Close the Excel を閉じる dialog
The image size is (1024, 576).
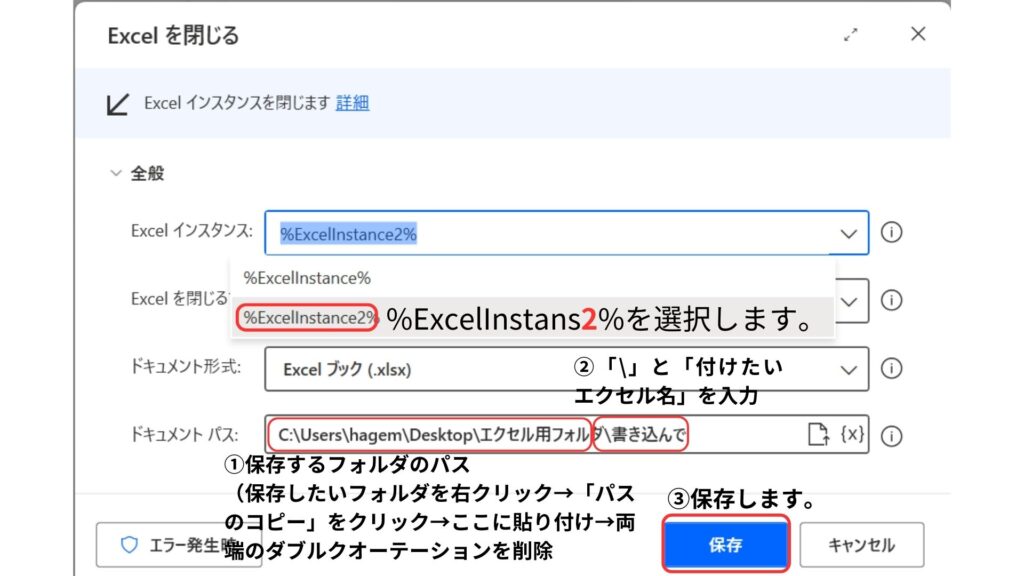(918, 34)
